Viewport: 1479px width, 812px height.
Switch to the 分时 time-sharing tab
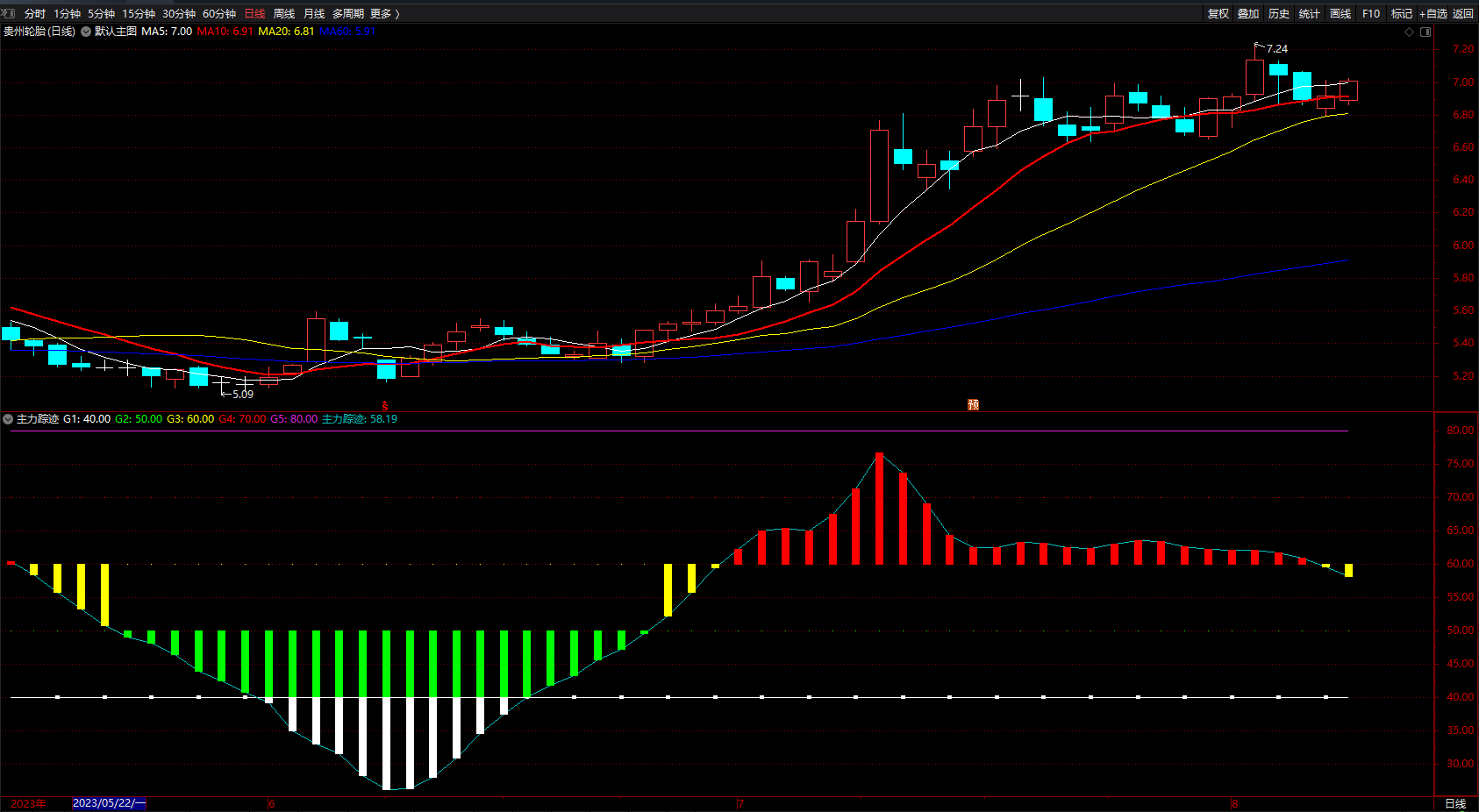(35, 14)
